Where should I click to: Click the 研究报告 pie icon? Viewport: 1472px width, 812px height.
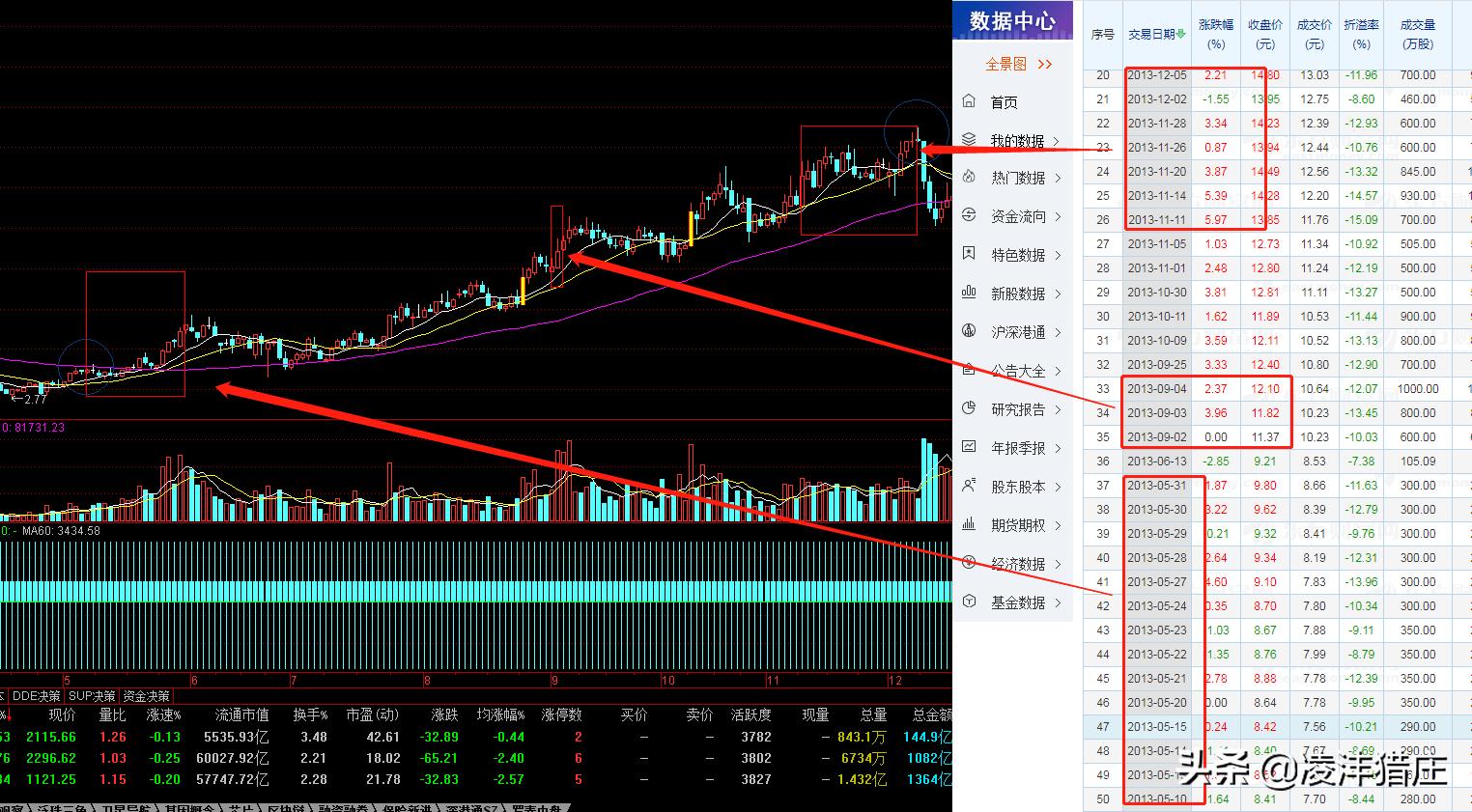click(970, 408)
